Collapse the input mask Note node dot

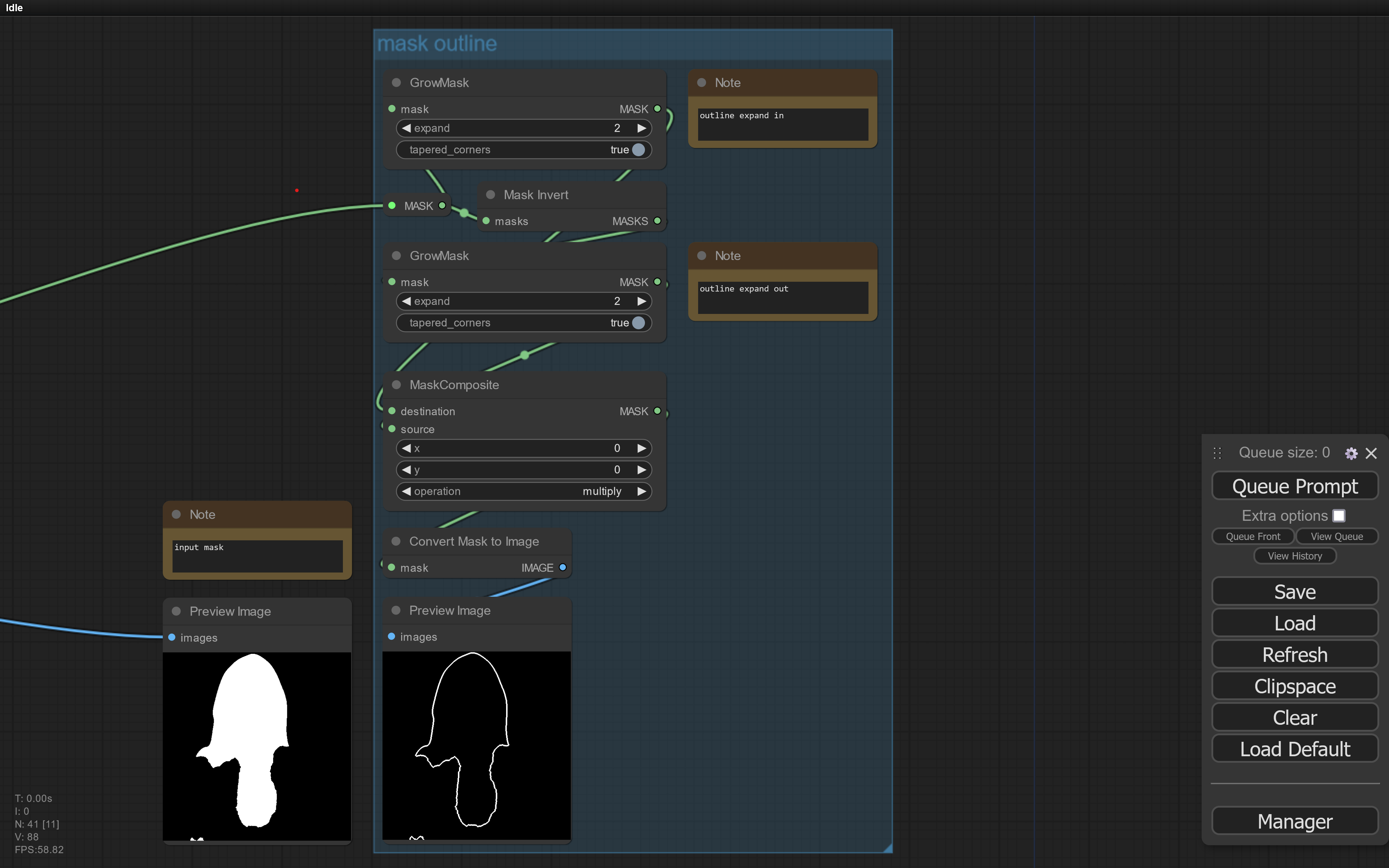pyautogui.click(x=176, y=514)
